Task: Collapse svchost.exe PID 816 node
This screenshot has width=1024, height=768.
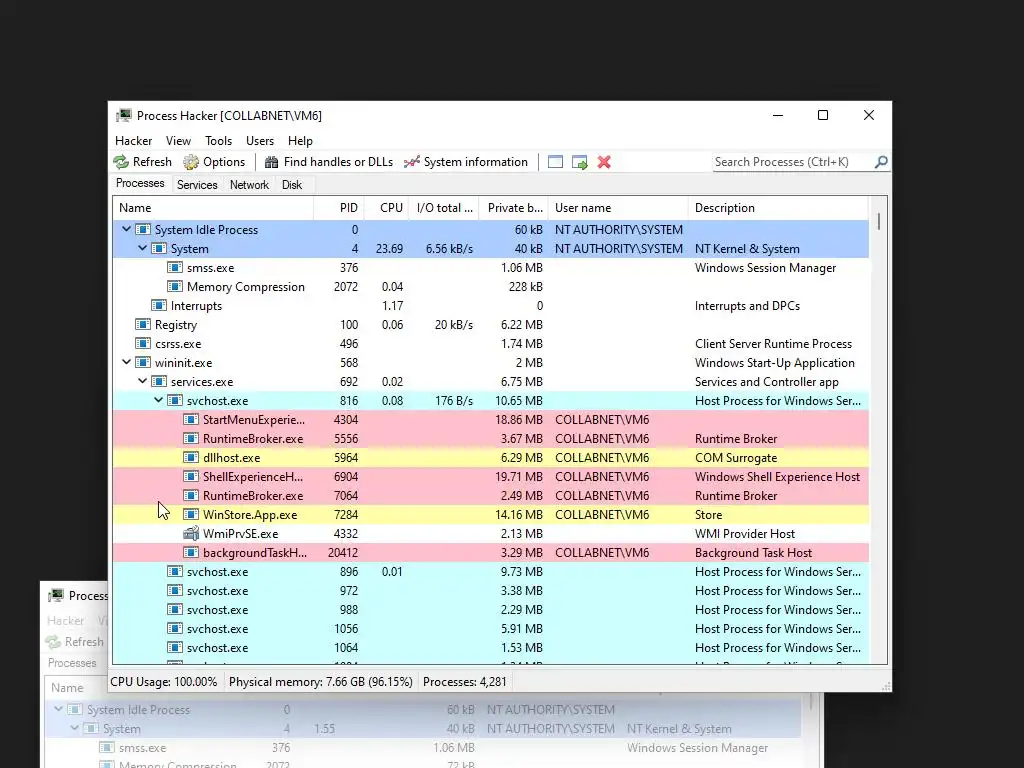Action: (158, 400)
